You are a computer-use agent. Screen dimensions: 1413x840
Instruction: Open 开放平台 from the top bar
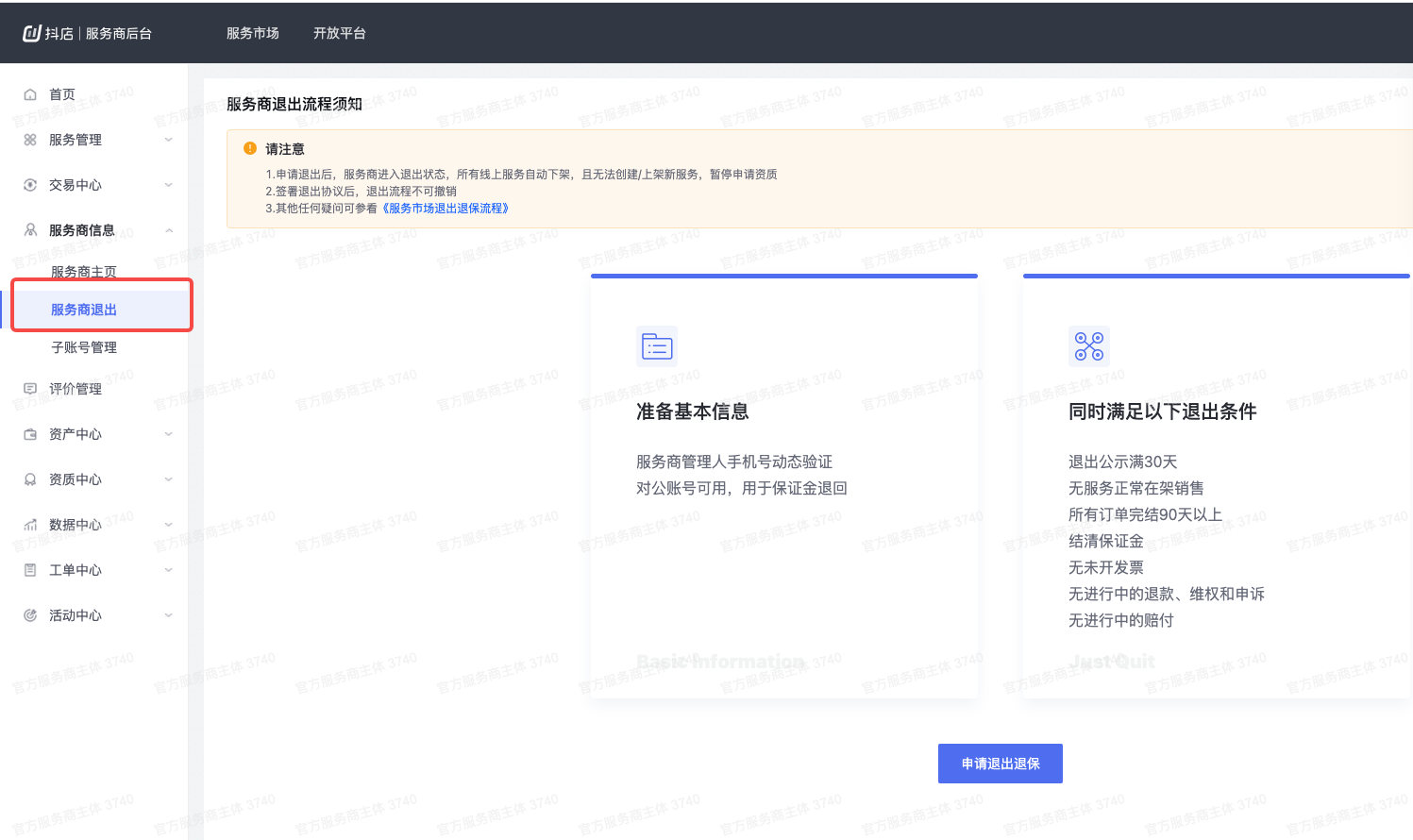pyautogui.click(x=339, y=31)
